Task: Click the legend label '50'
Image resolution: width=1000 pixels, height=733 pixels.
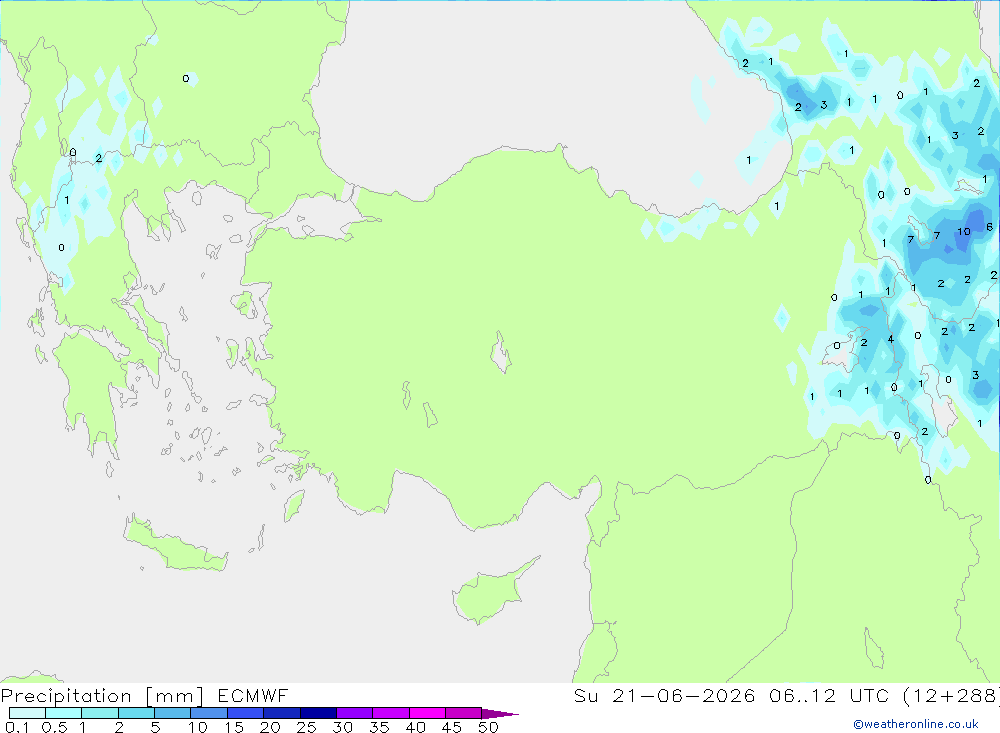Action: coord(488,727)
